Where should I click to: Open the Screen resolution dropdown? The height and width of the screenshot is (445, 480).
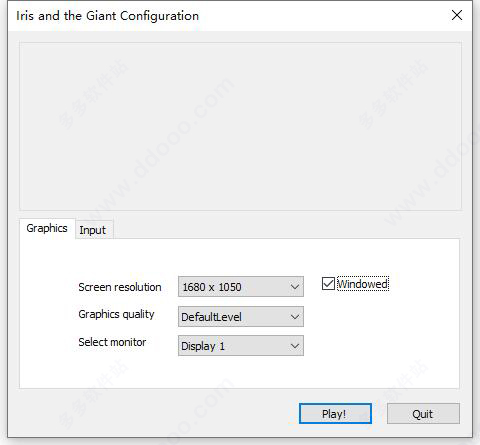pos(241,287)
